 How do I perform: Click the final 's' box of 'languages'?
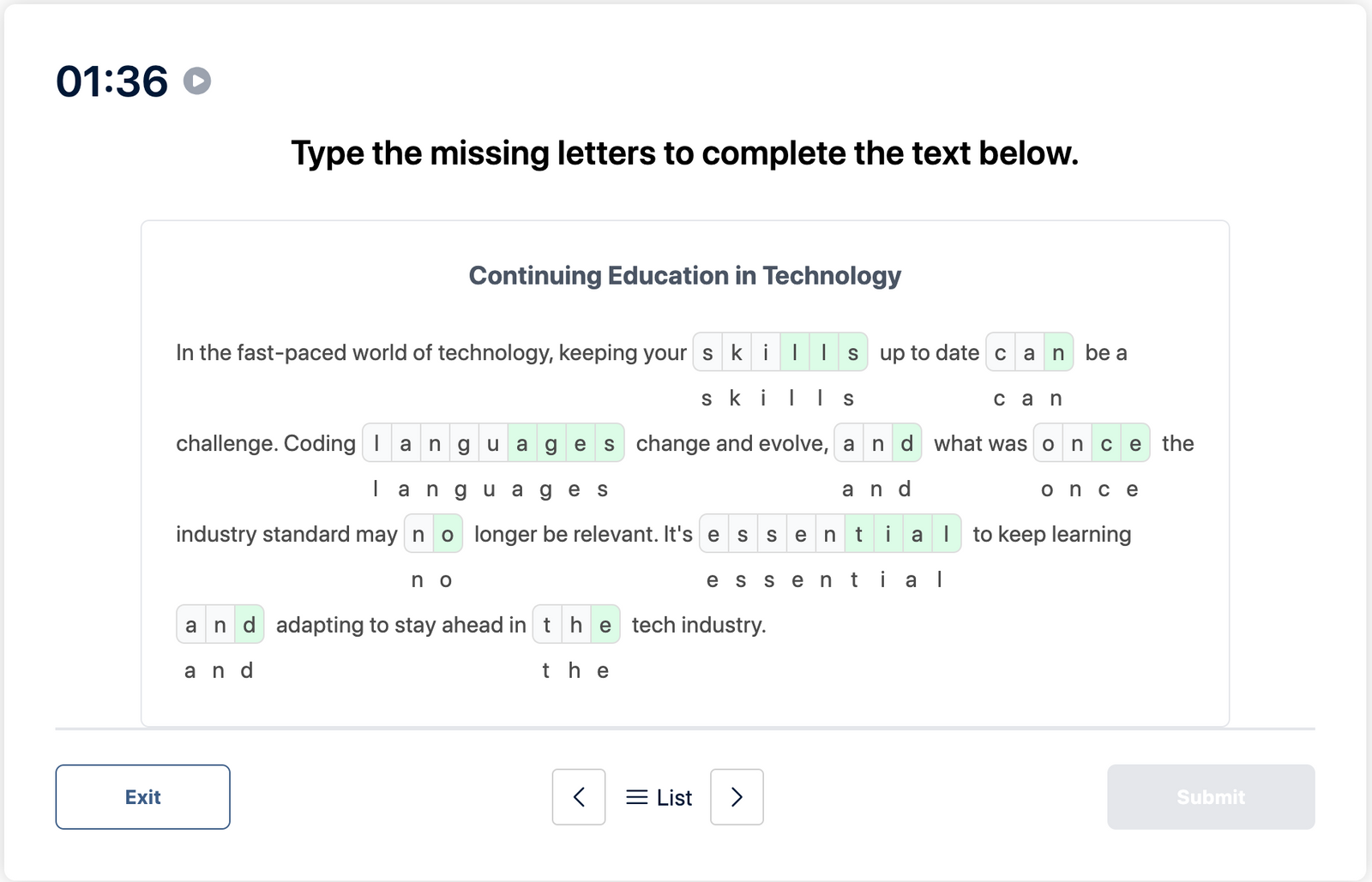click(609, 443)
